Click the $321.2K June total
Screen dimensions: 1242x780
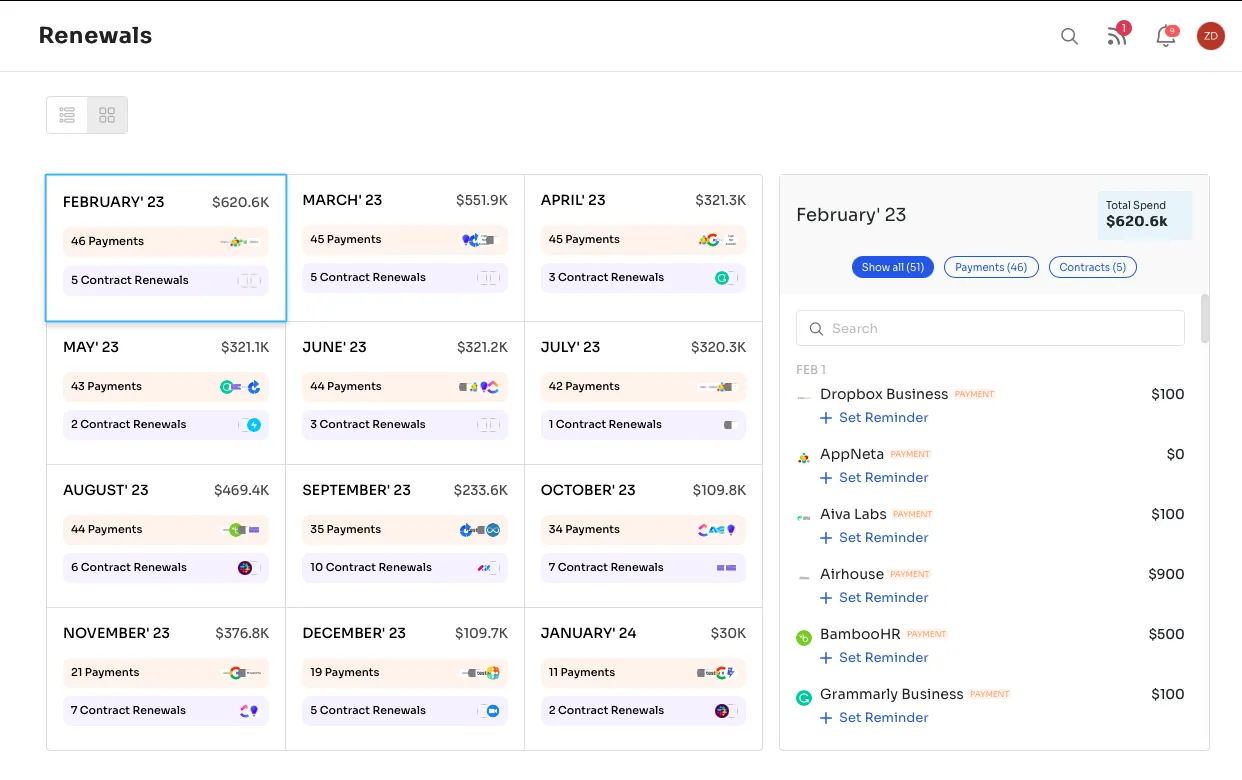point(482,347)
